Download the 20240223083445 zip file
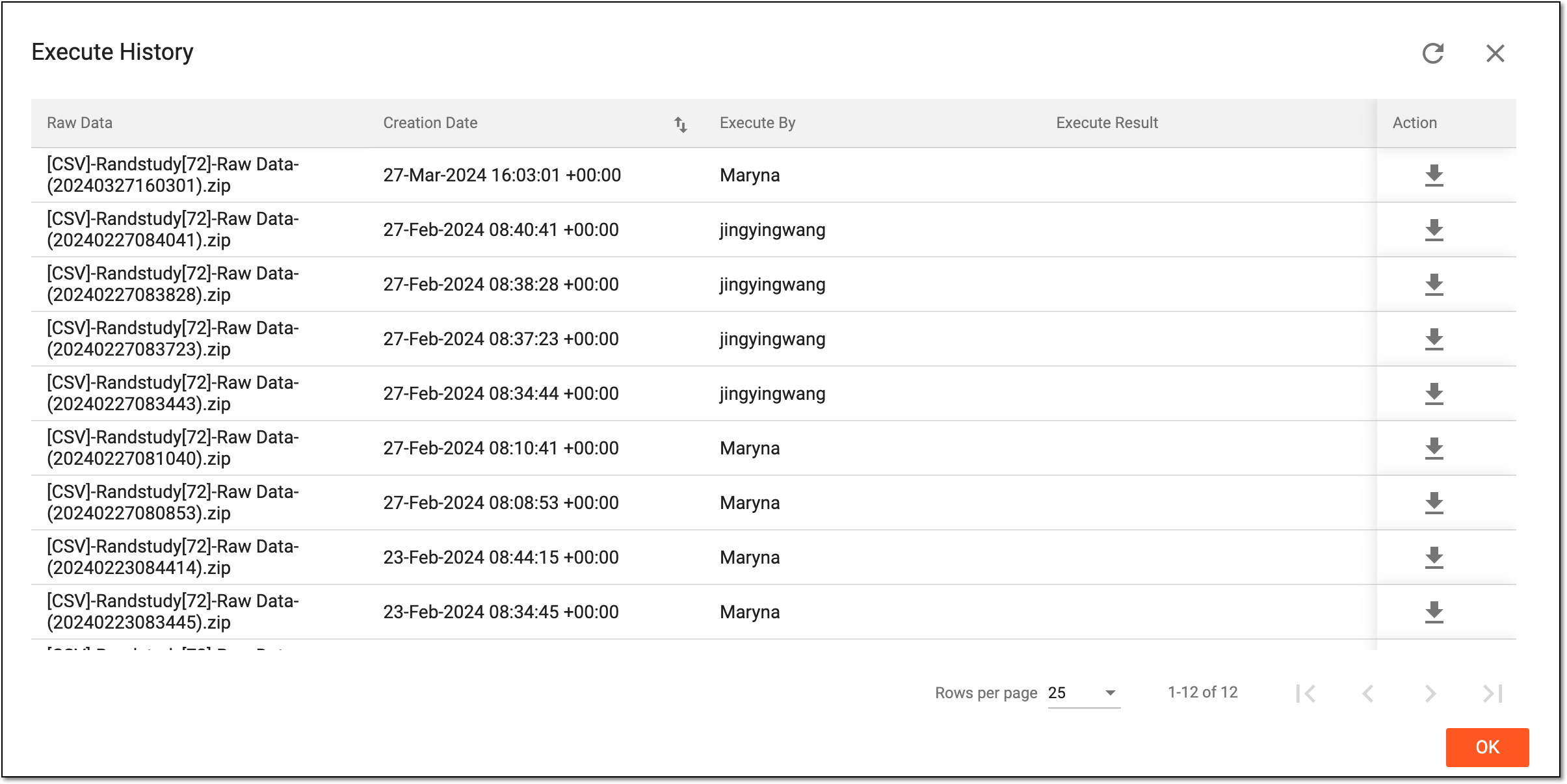The height and width of the screenshot is (784, 1567). [1434, 612]
